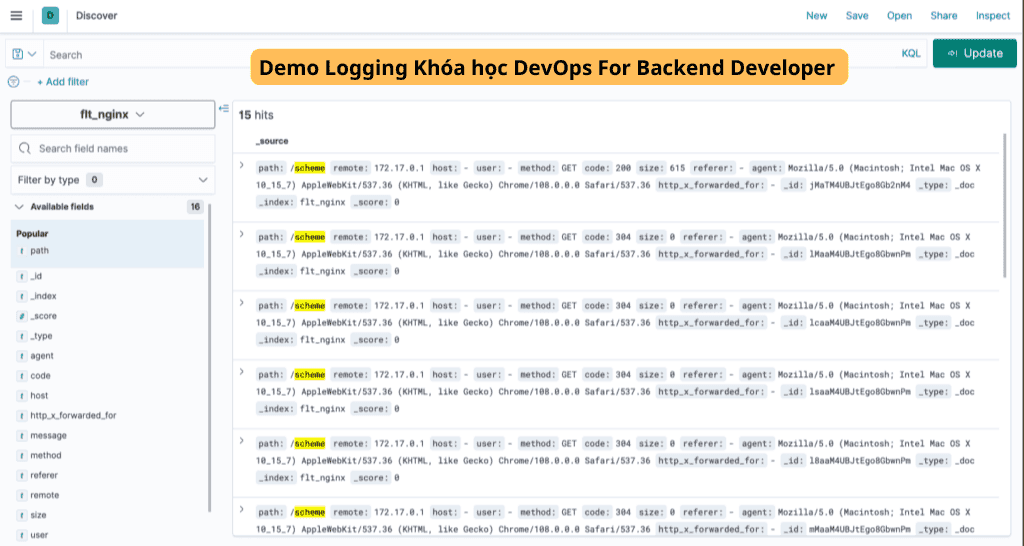Screen dimensions: 1024x546
Task: Open the hamburger navigation menu
Action: (16, 16)
